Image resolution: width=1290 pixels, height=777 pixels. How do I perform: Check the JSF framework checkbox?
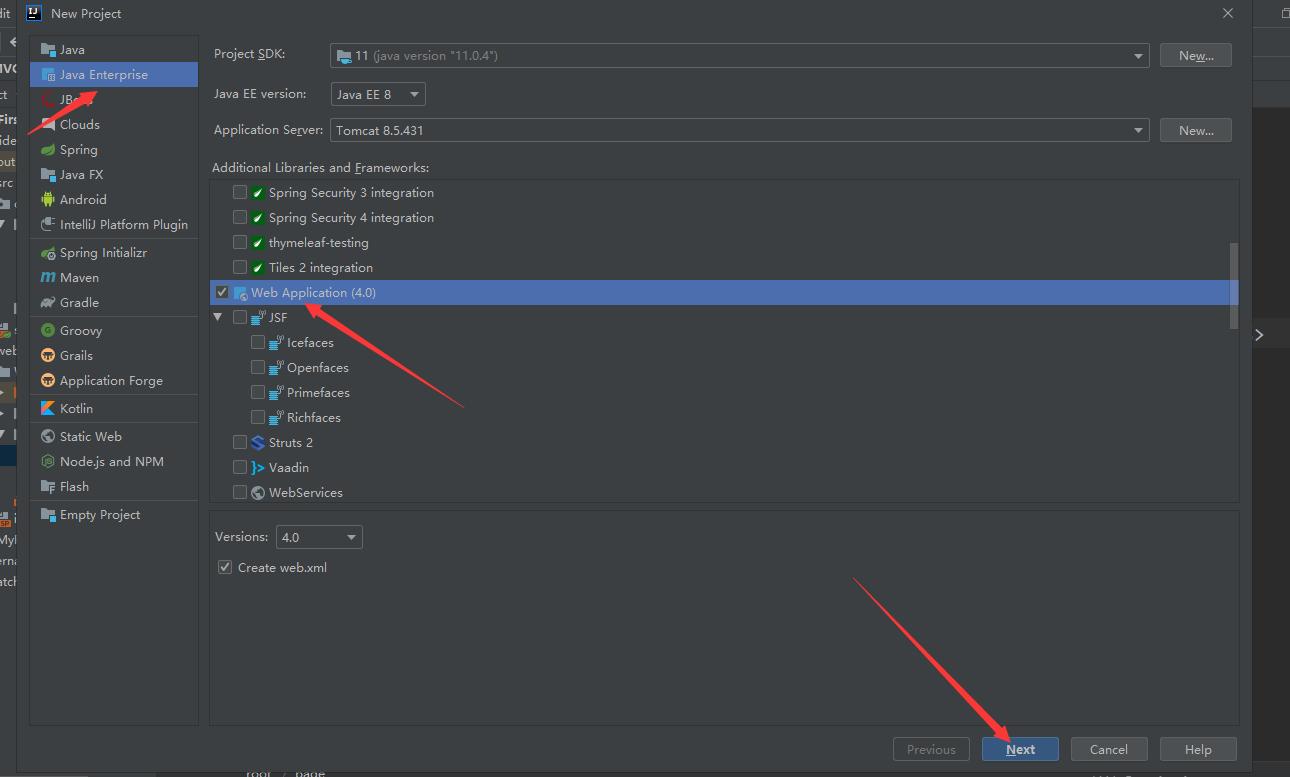(240, 317)
